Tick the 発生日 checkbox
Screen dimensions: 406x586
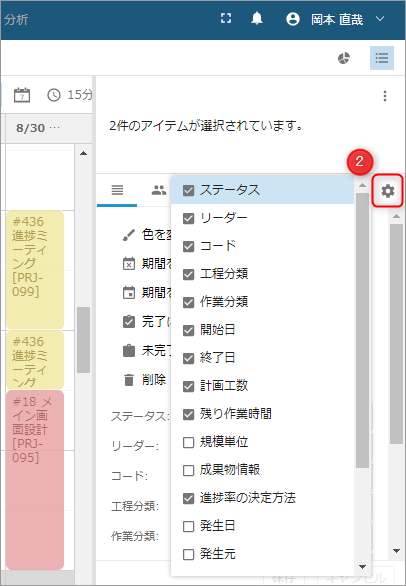188,526
